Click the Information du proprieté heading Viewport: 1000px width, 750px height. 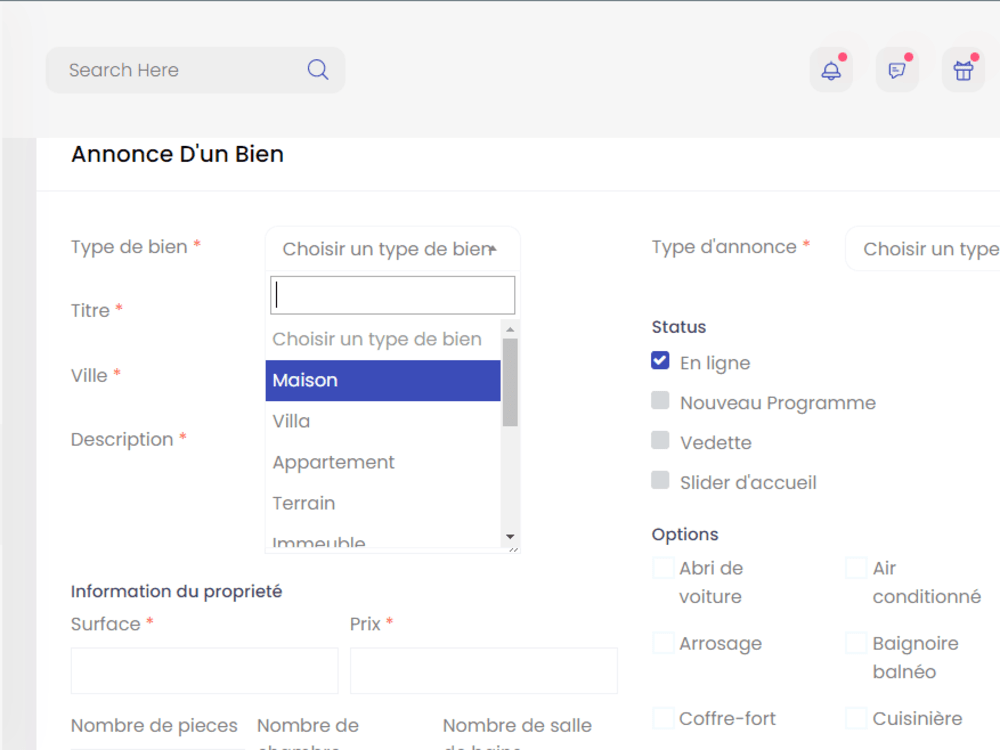[x=176, y=592]
